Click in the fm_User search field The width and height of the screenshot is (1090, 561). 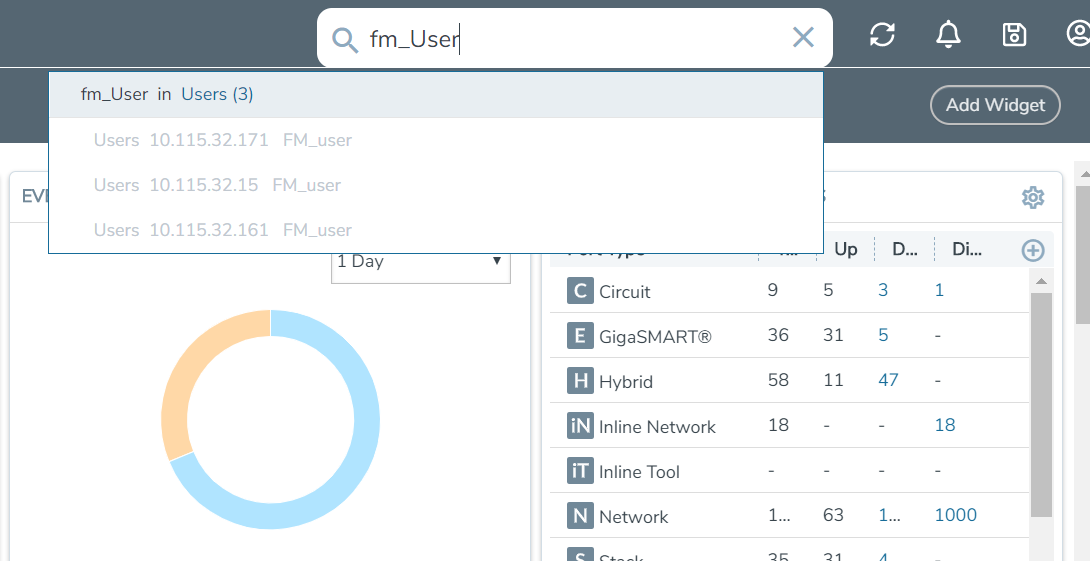[x=575, y=38]
